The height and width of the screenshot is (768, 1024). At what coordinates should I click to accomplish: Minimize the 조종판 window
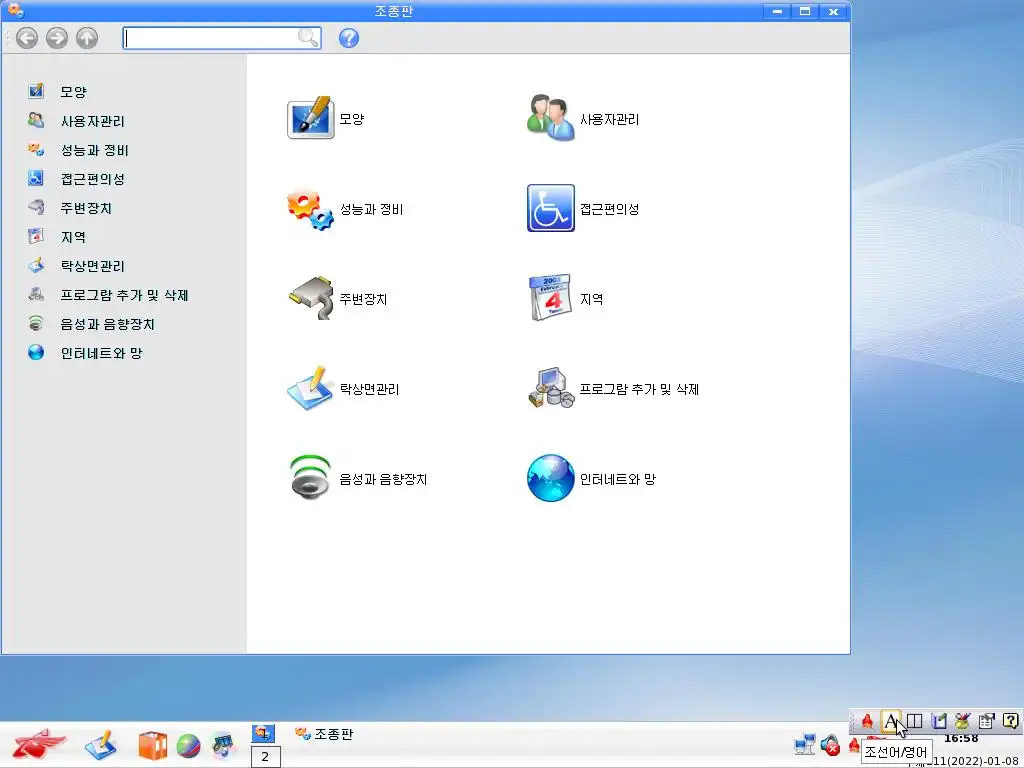click(x=777, y=11)
